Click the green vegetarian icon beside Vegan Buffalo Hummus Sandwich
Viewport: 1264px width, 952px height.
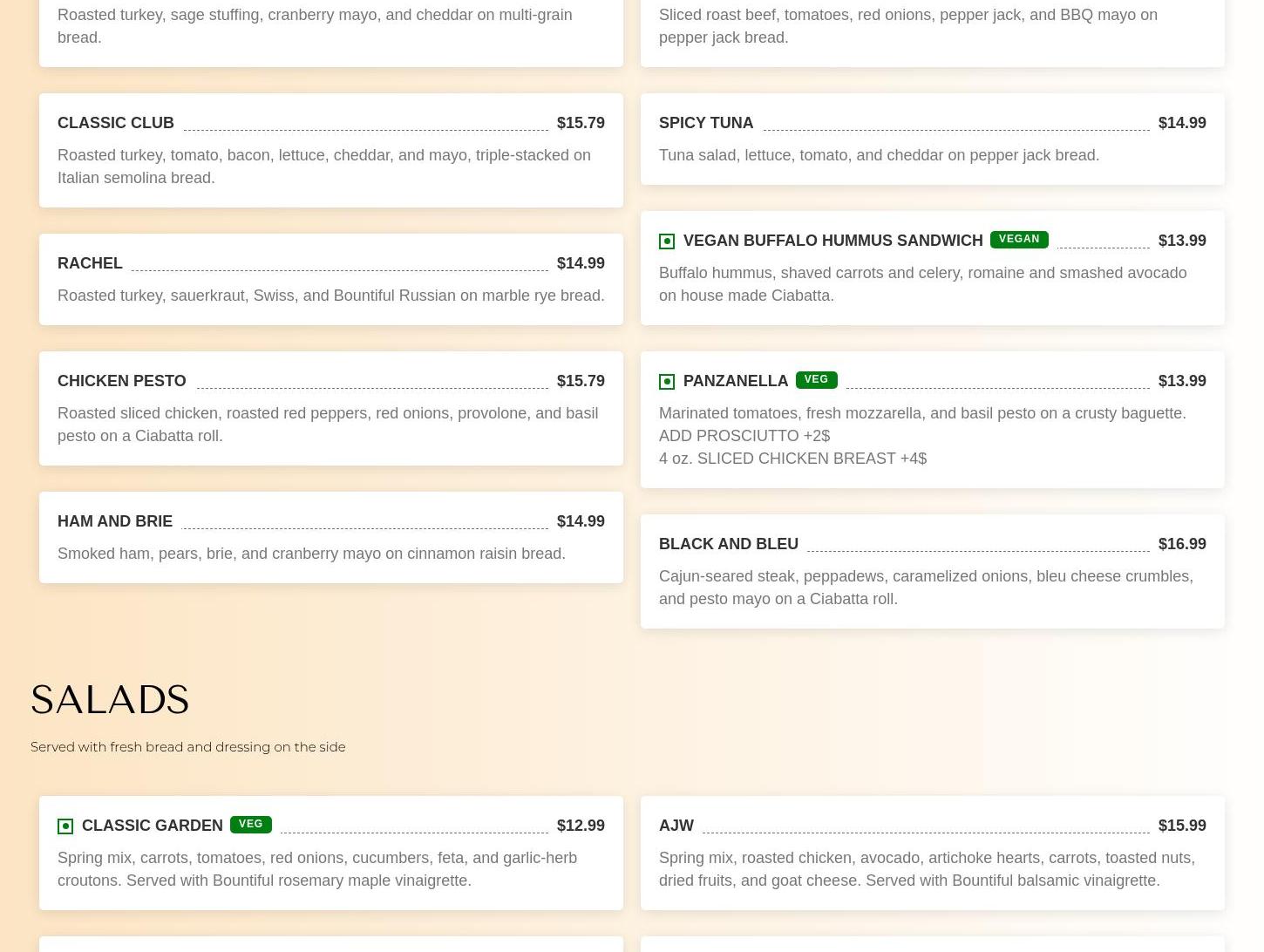(x=667, y=241)
